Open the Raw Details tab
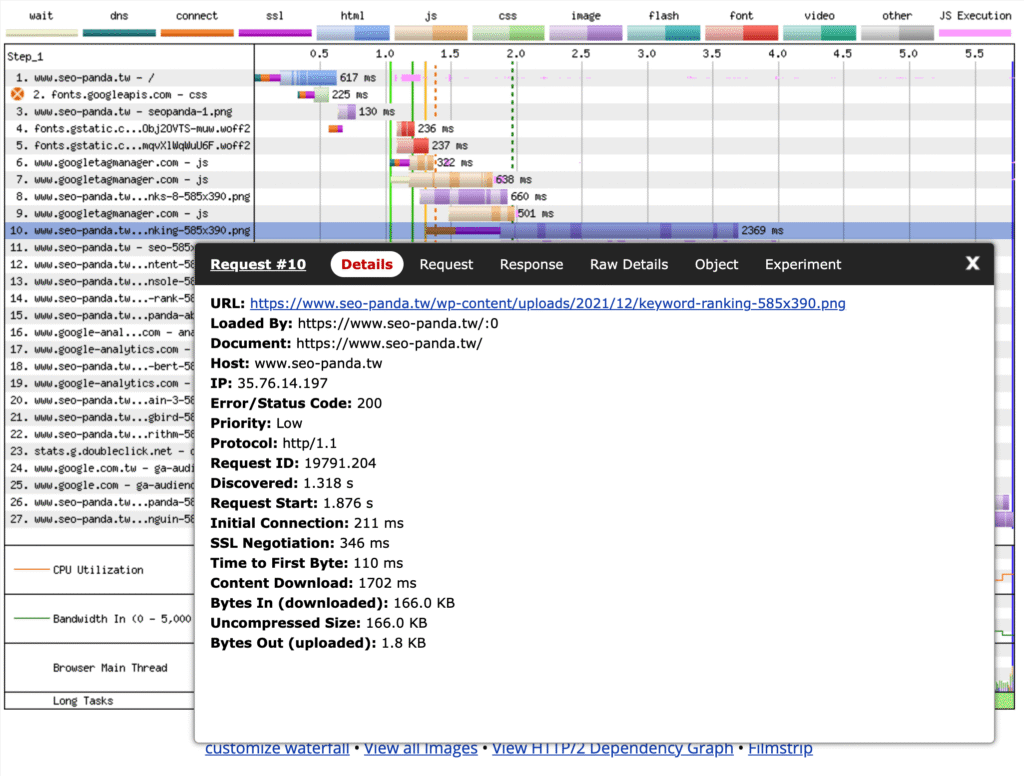Image resolution: width=1024 pixels, height=776 pixels. (x=629, y=265)
